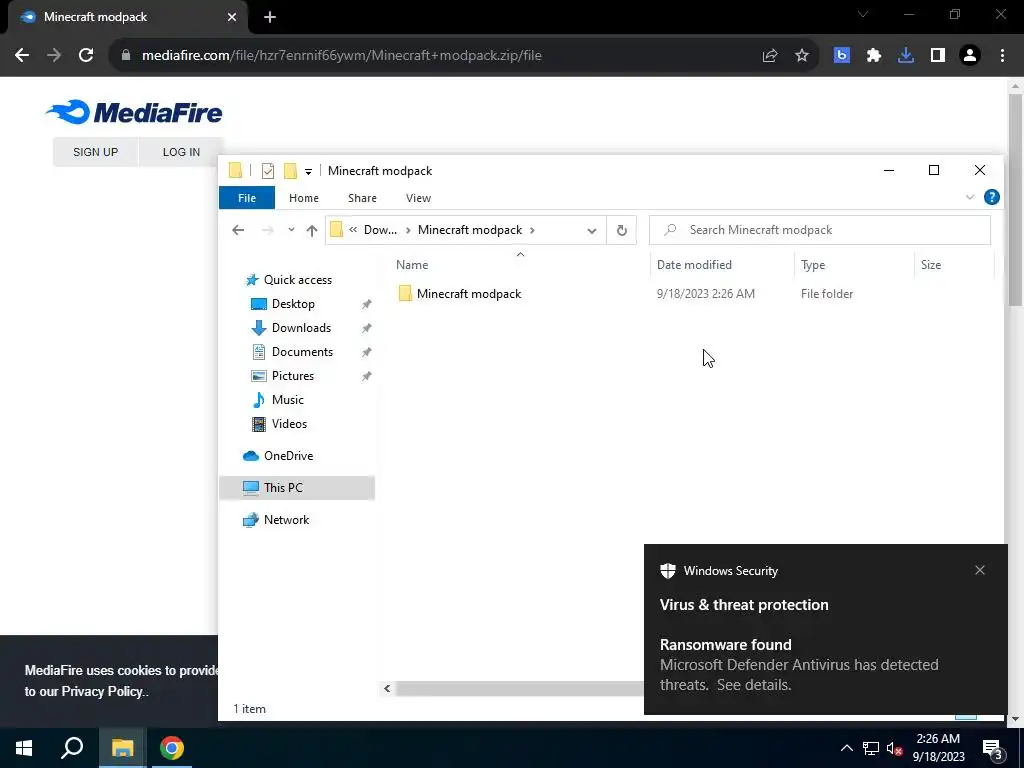The width and height of the screenshot is (1024, 768).
Task: Reload the MediaFire page in Chrome
Action: click(x=86, y=56)
